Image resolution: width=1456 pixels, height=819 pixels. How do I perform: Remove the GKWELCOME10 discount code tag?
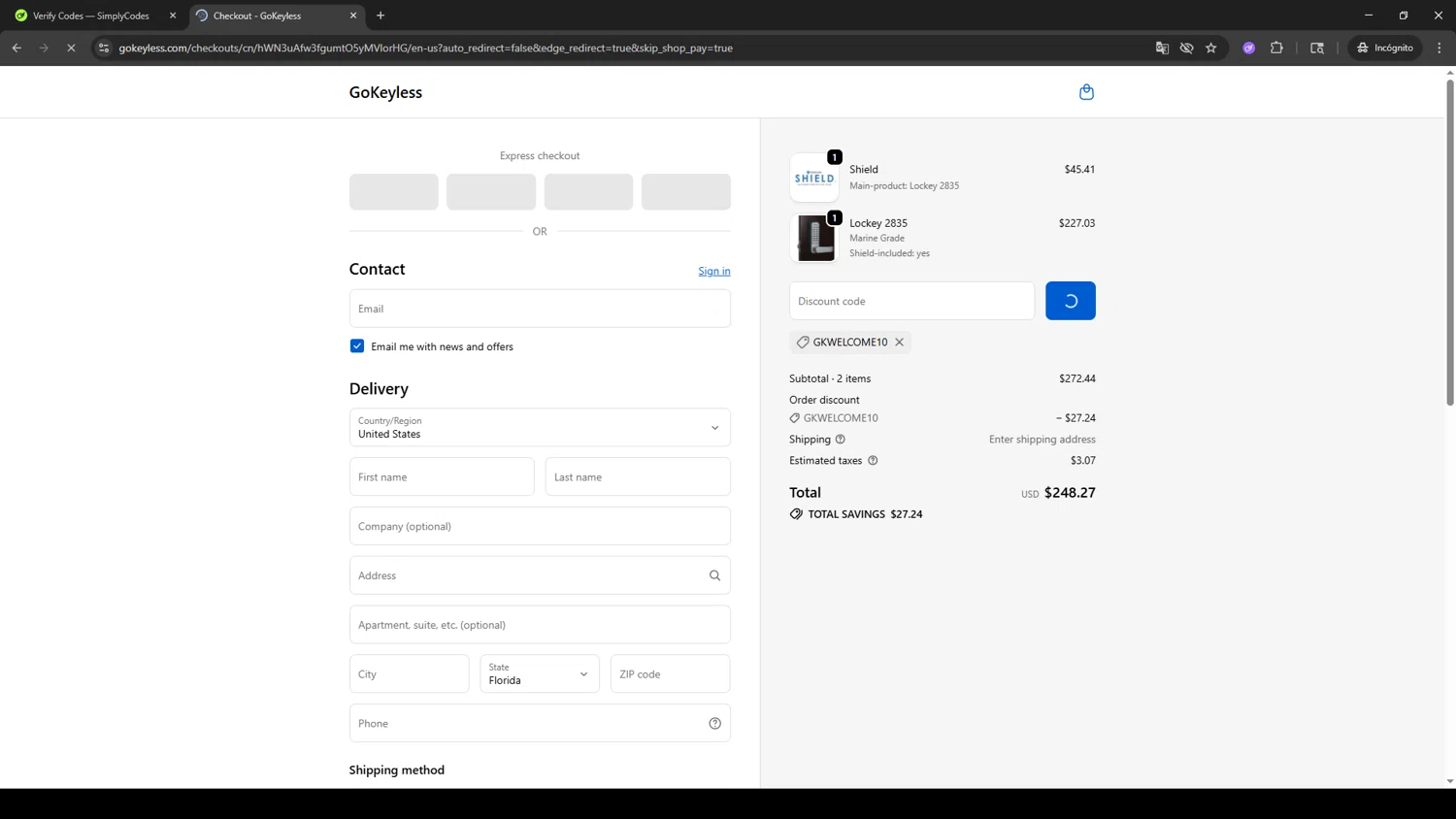[900, 342]
